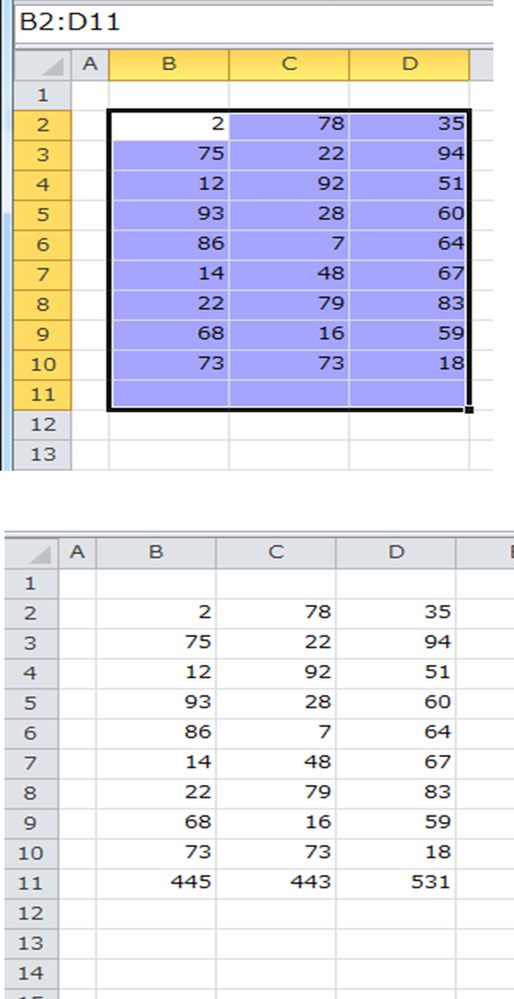
Task: Click Select All corner triangle in top sheet
Action: click(43, 65)
